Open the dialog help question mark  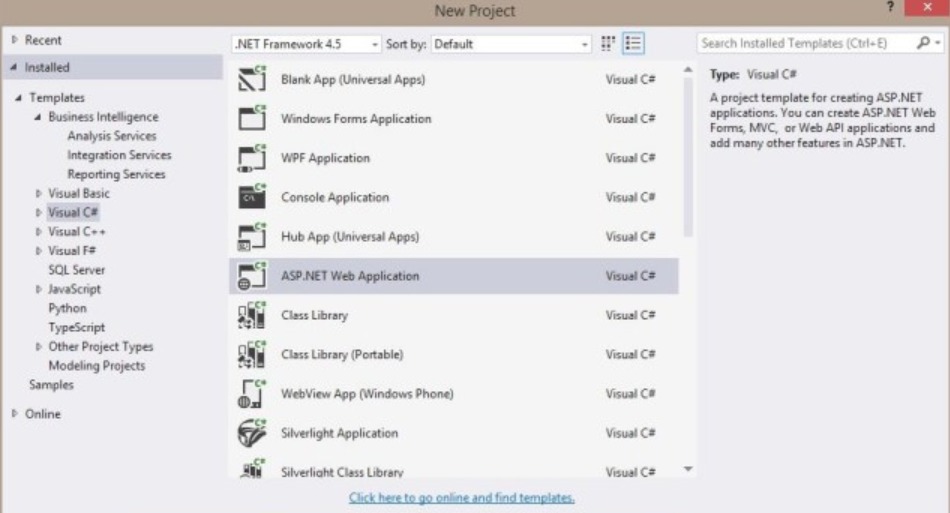point(890,7)
